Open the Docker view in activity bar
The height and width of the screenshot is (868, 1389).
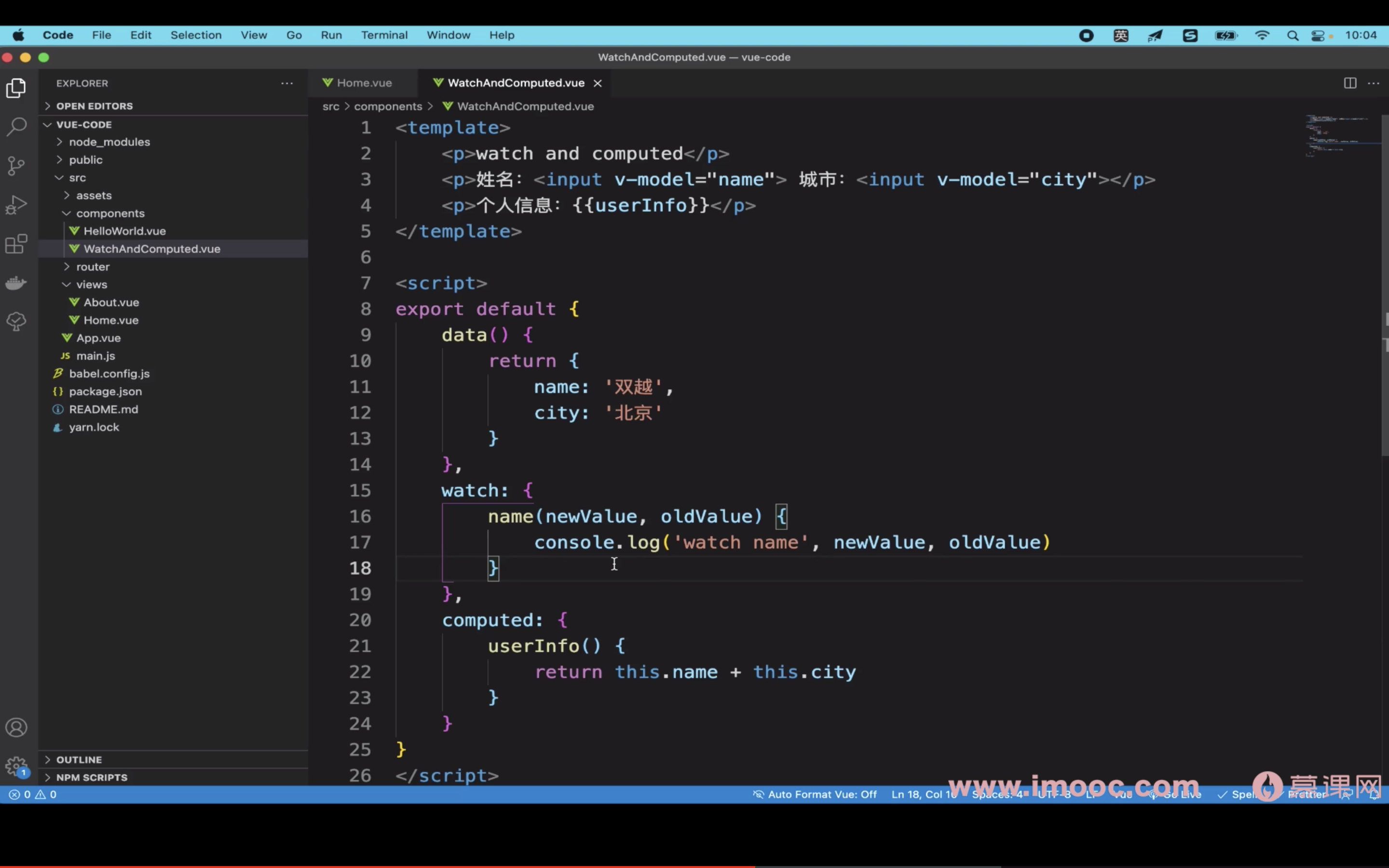coord(16,283)
